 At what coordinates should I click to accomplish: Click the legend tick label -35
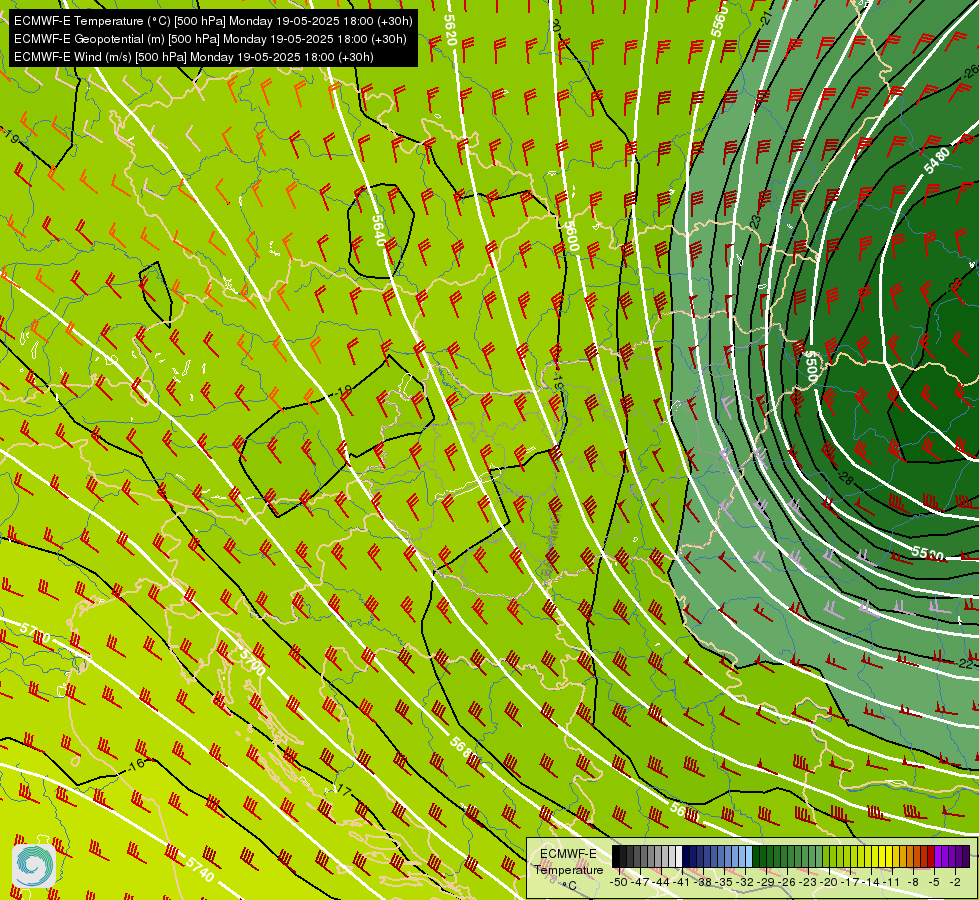[724, 882]
